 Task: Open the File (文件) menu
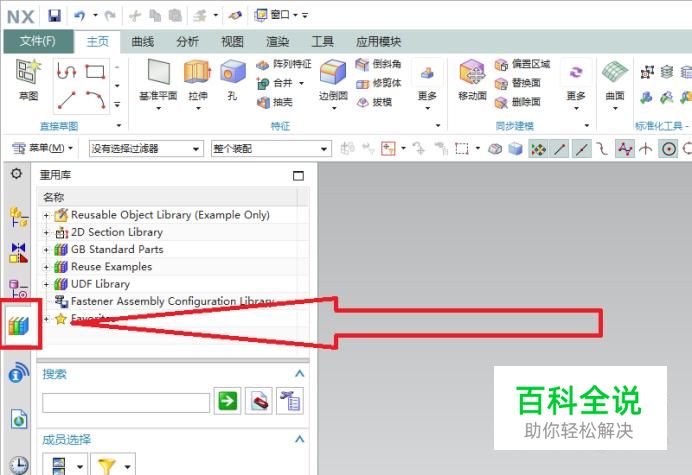[38, 41]
